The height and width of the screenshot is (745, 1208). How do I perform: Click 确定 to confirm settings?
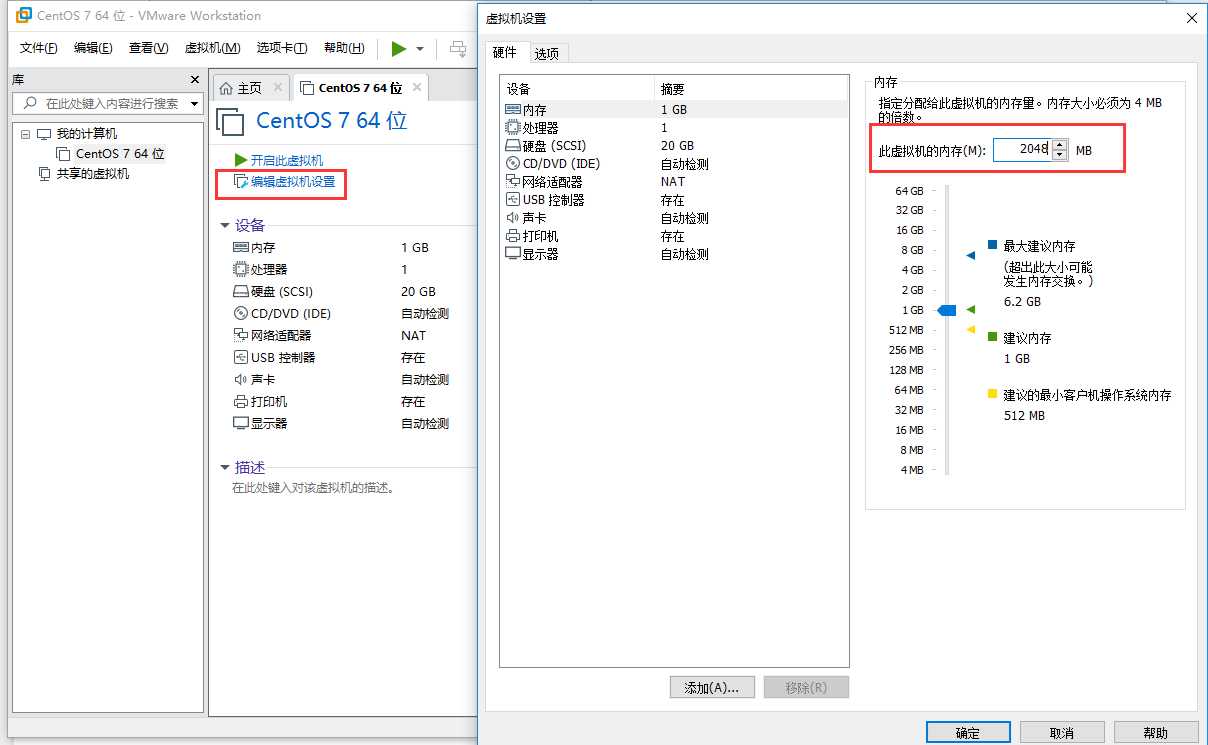point(968,733)
